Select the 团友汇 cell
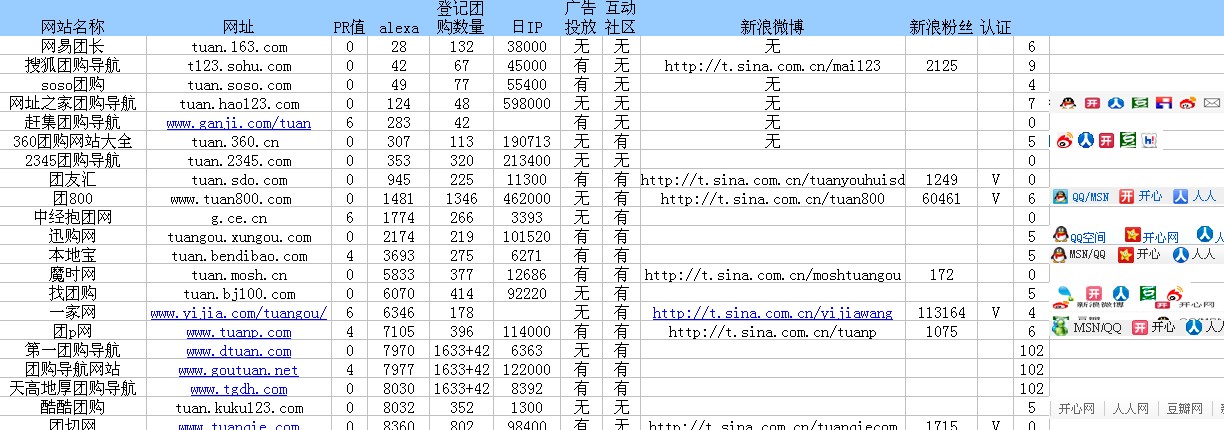1224x430 pixels. [72, 180]
